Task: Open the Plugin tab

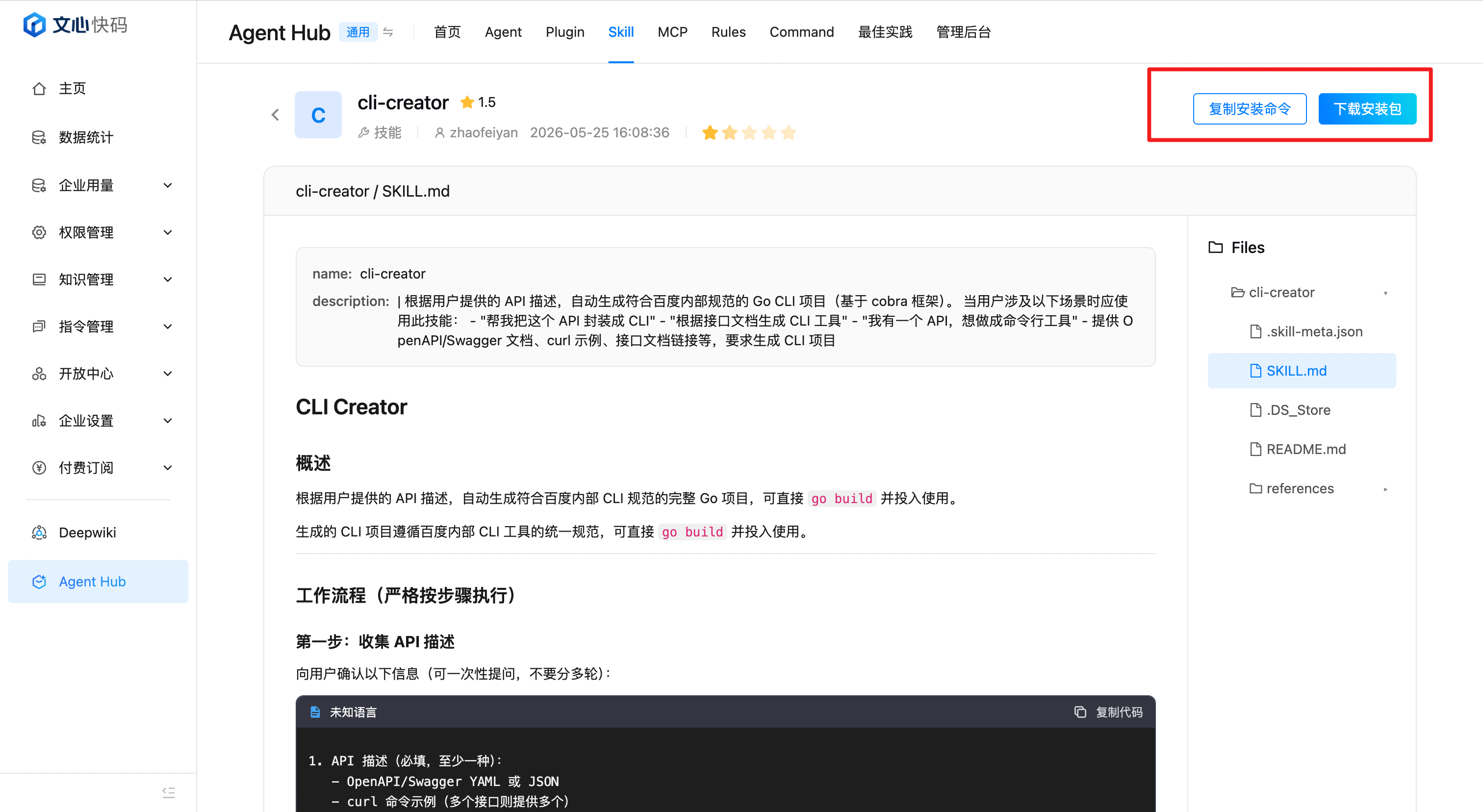Action: coord(565,32)
